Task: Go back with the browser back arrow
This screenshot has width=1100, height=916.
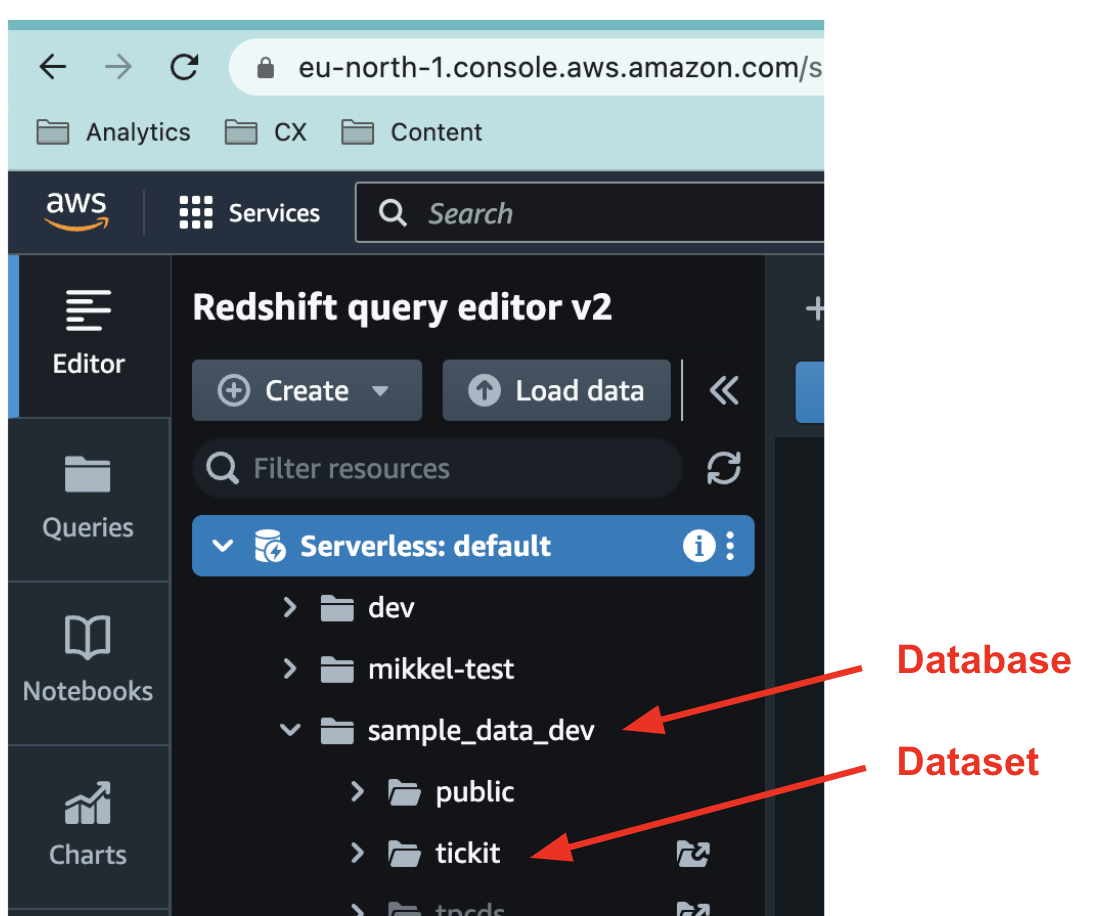Action: point(53,67)
